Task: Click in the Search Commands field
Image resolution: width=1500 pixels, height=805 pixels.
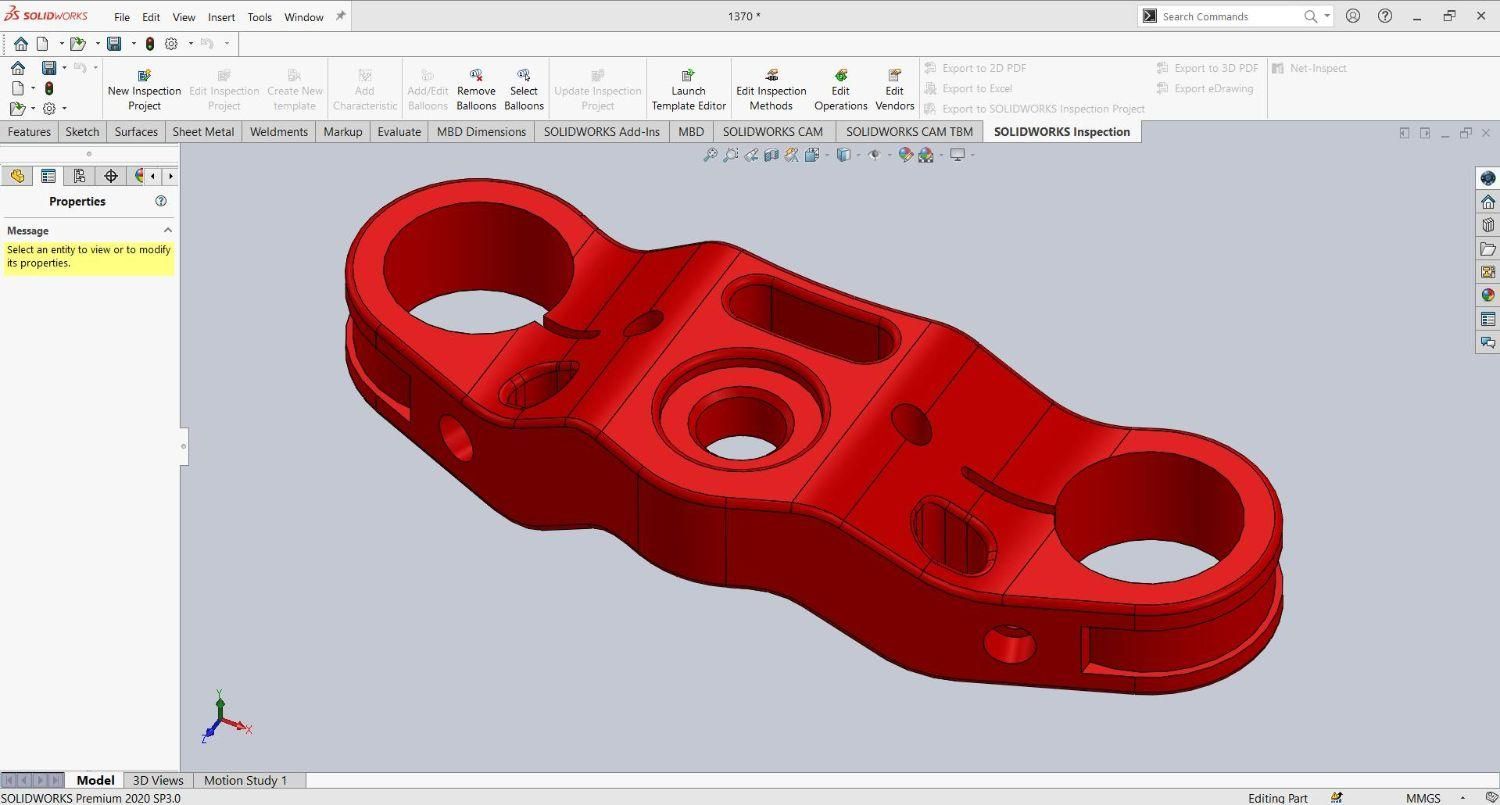Action: coord(1228,16)
